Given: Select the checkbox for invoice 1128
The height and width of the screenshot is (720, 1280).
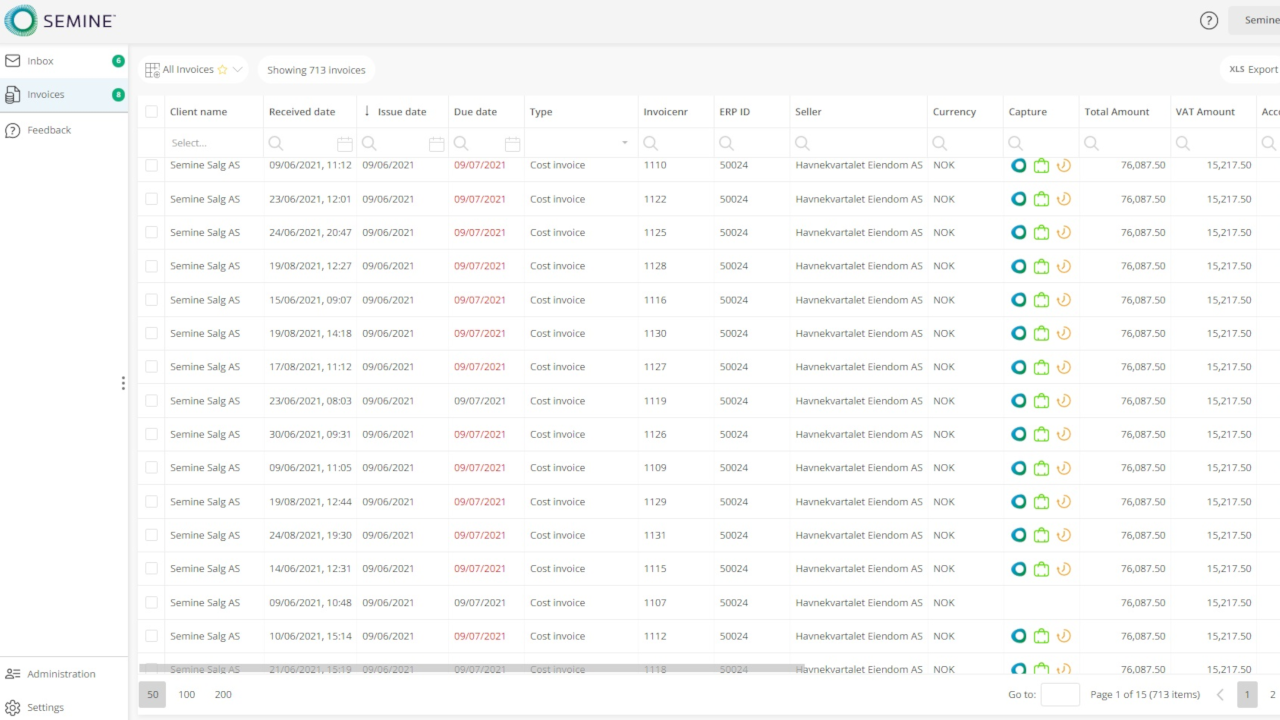Looking at the screenshot, I should pyautogui.click(x=152, y=266).
